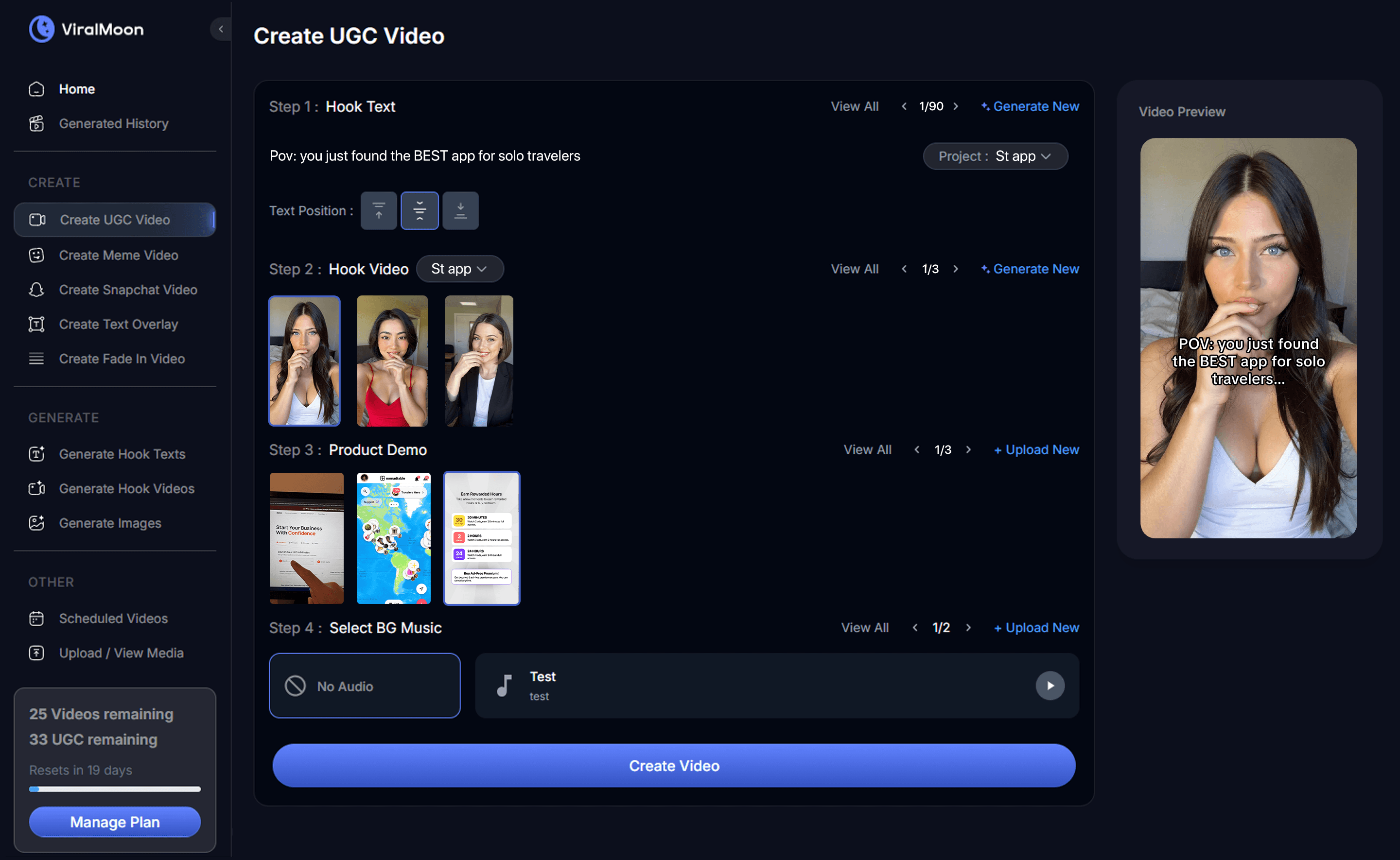The height and width of the screenshot is (860, 1400).
Task: Click the plan usage progress bar
Action: (114, 789)
